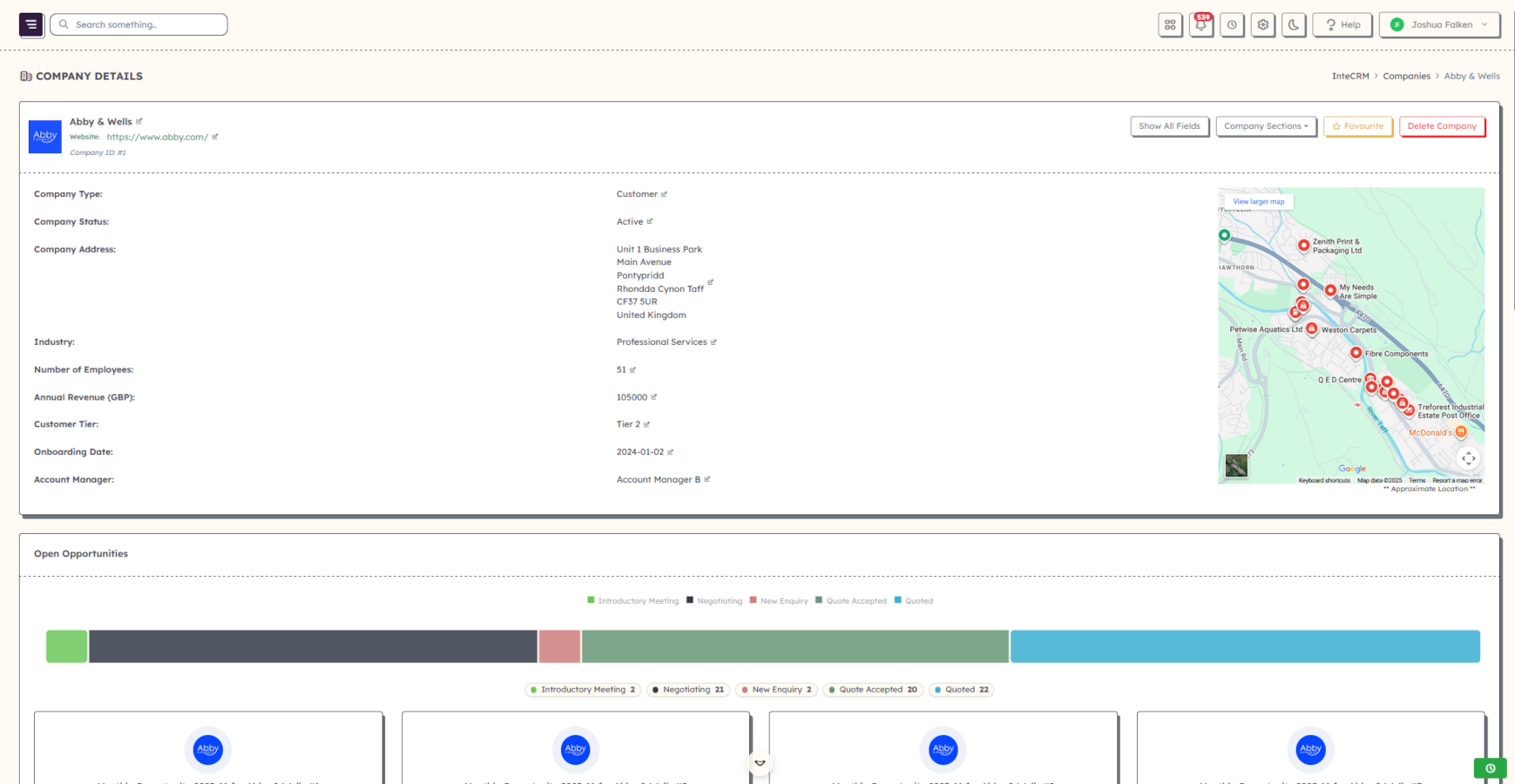Viewport: 1515px width, 784px height.
Task: Open the apps grid icon in top toolbar
Action: point(1170,24)
